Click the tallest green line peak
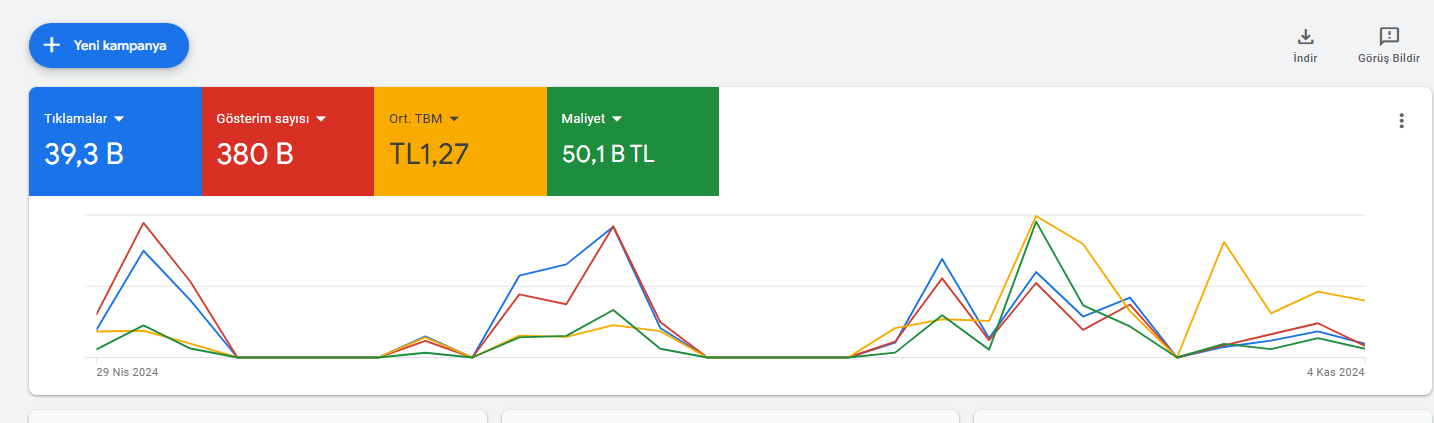Image resolution: width=1434 pixels, height=423 pixels. [x=1036, y=222]
